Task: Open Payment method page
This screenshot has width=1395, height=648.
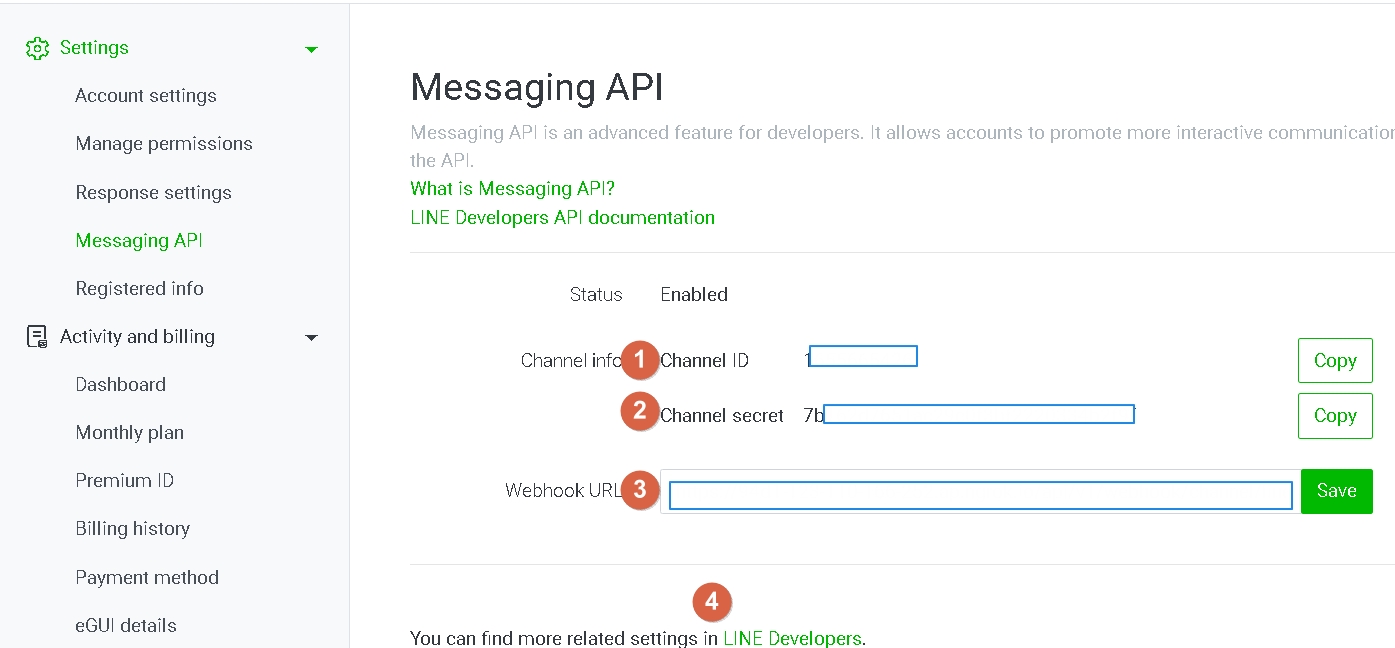Action: point(147,578)
